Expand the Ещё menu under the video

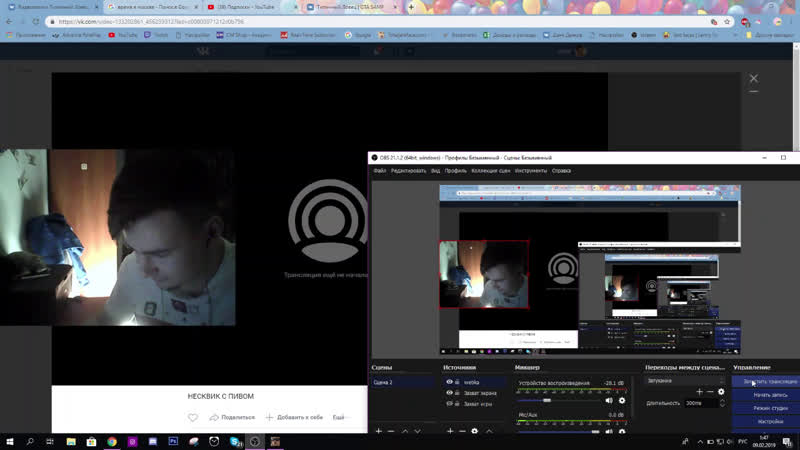coord(340,417)
